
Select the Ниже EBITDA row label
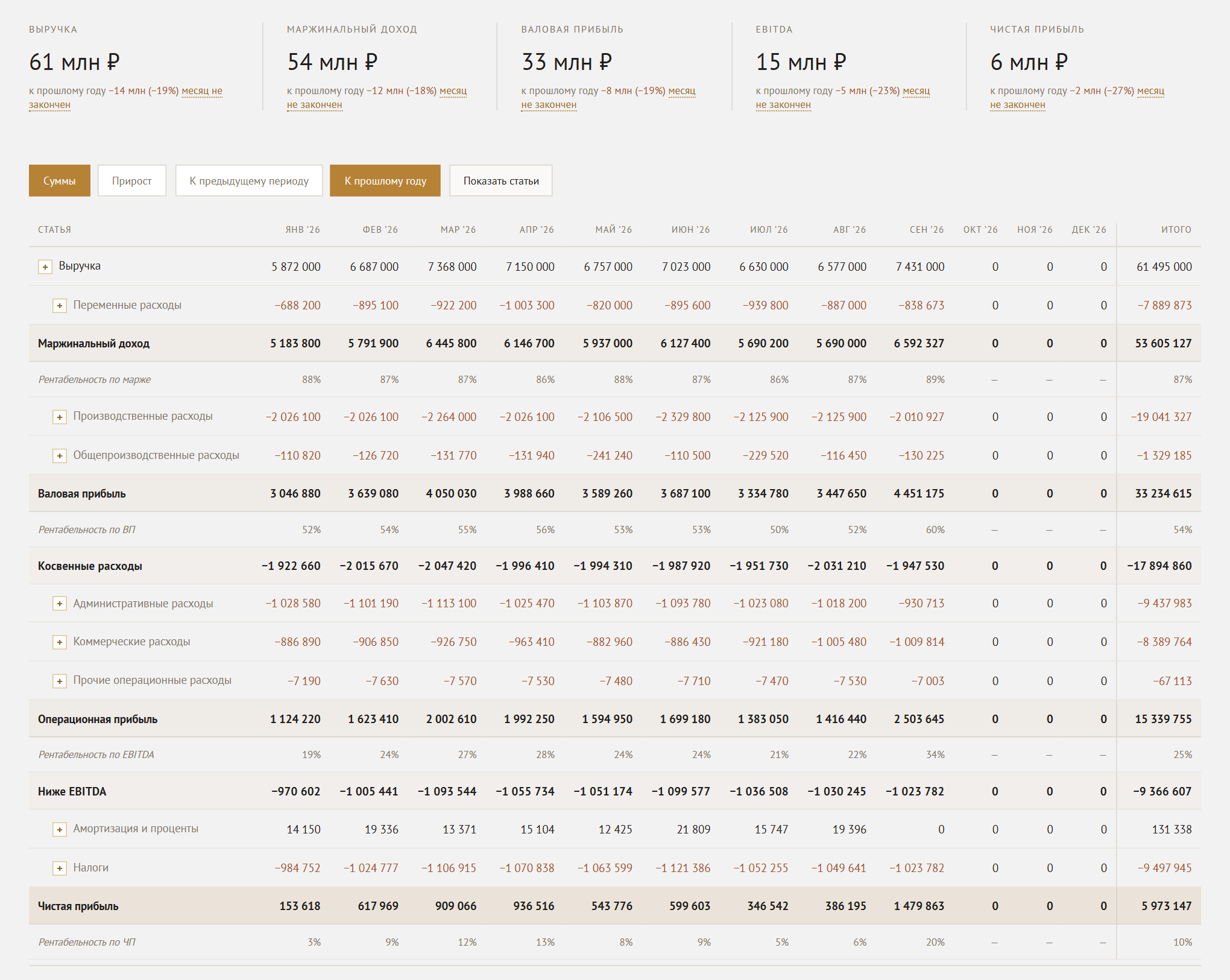pos(72,791)
